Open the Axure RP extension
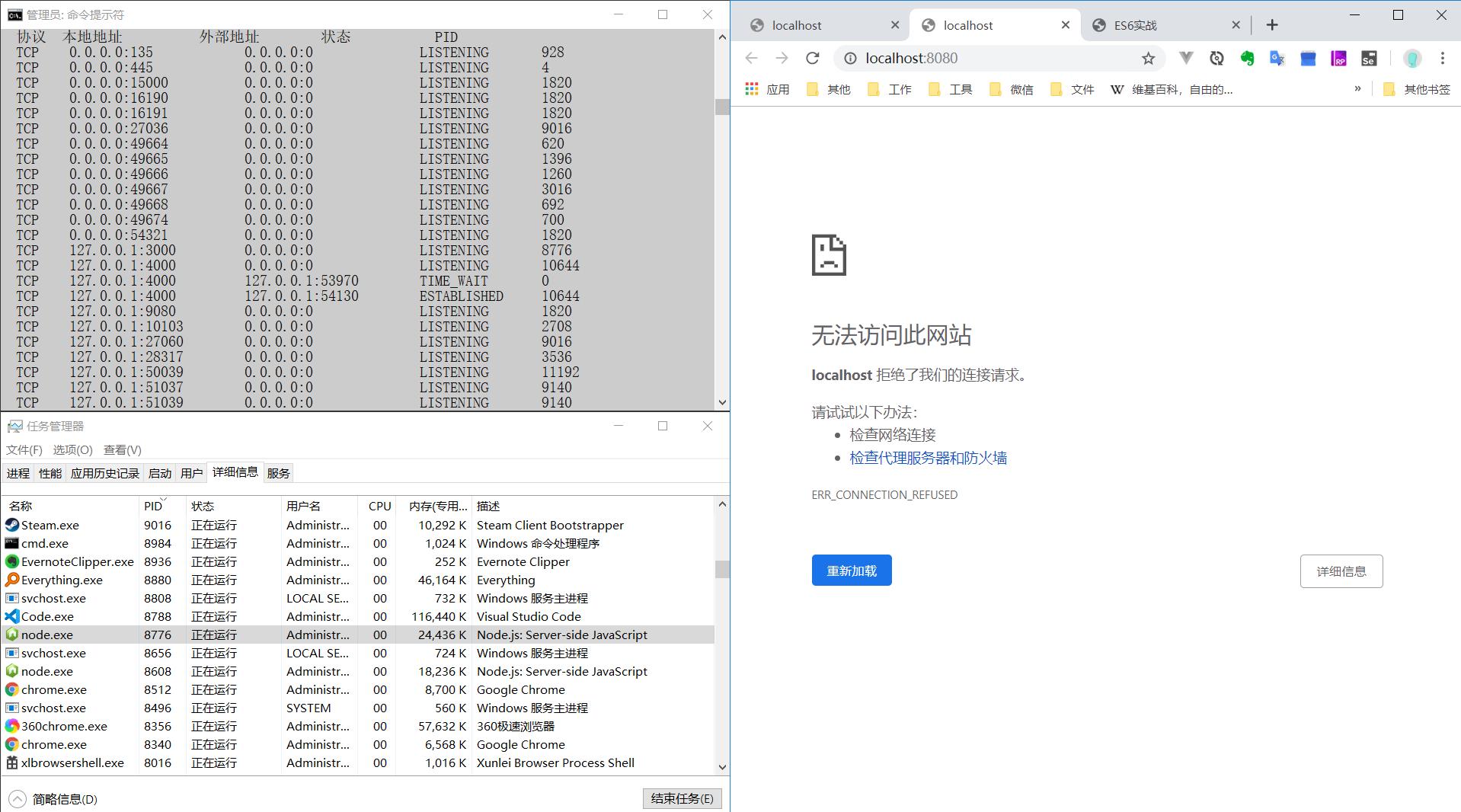The height and width of the screenshot is (812, 1461). (x=1338, y=58)
